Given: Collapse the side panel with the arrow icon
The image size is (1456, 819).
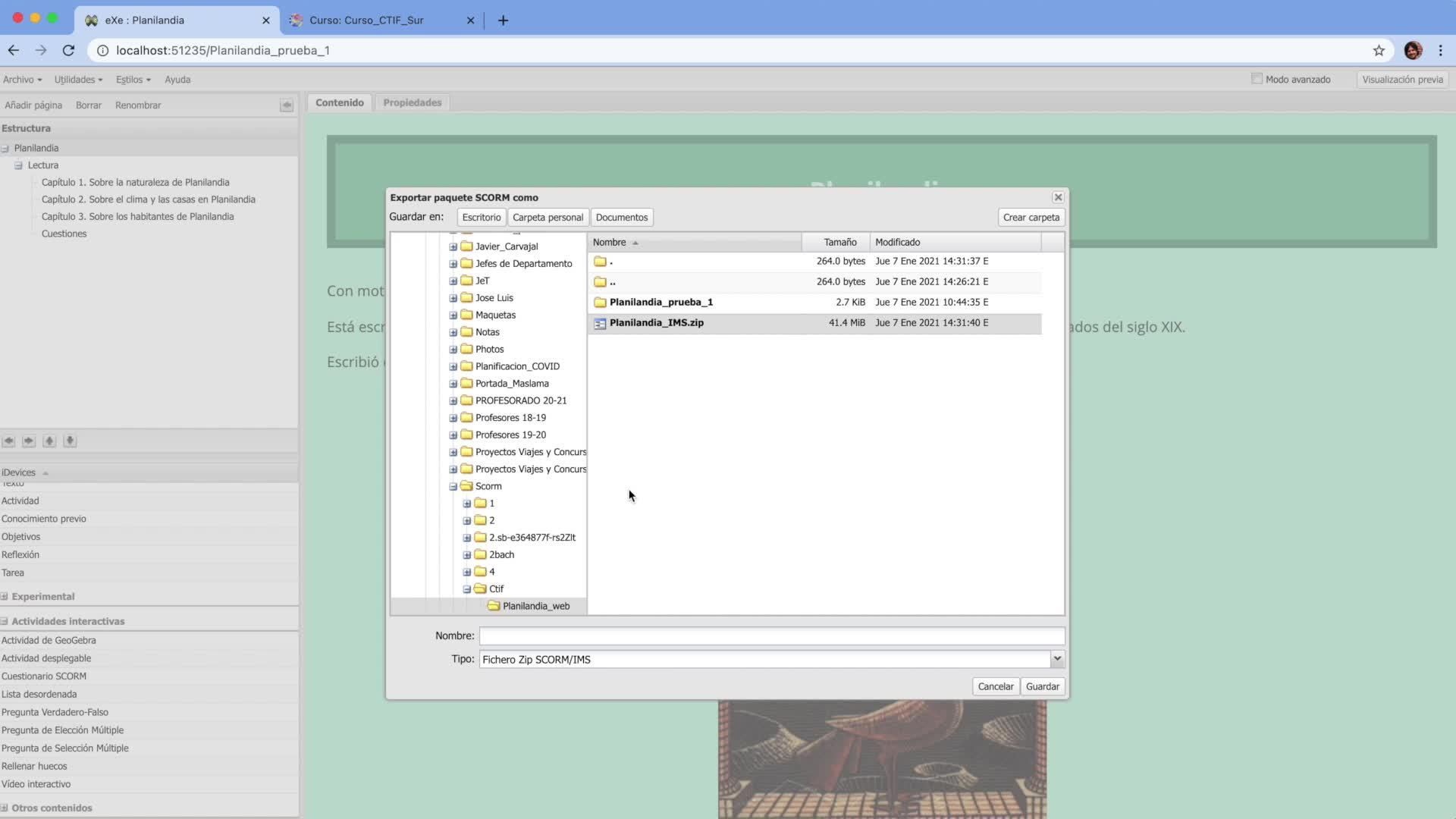Looking at the screenshot, I should [x=286, y=105].
